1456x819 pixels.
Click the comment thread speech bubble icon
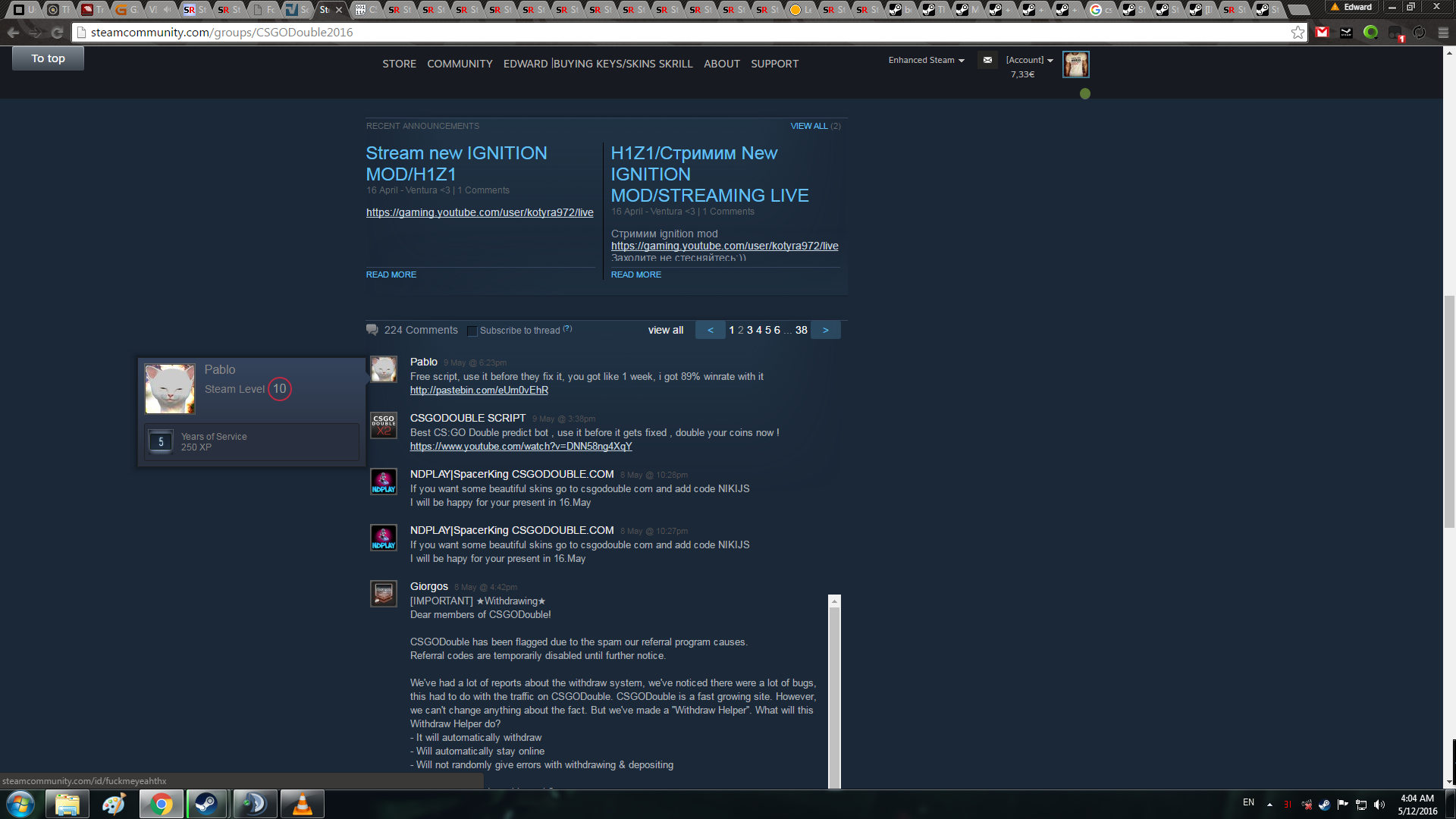(x=372, y=330)
